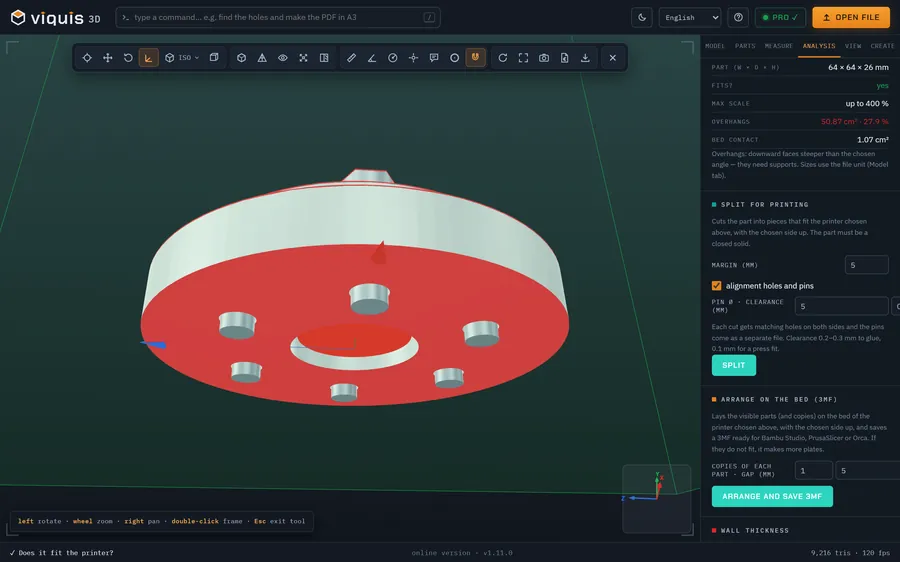Screen dimensions: 900x562
Task: Click SPLIT FOR PRINTING section header
Action: point(760,204)
